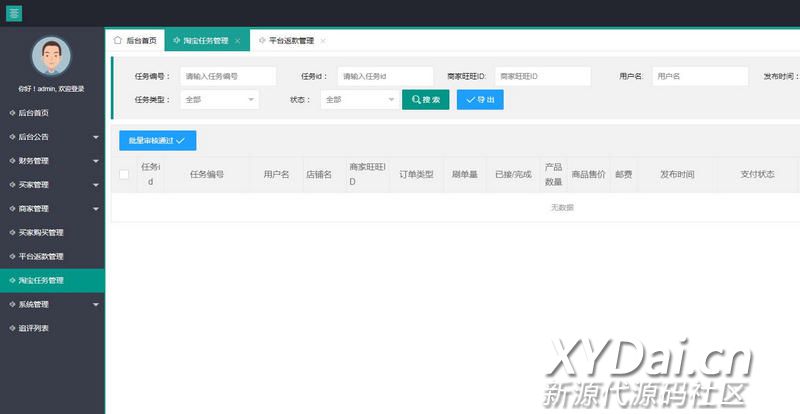This screenshot has width=800, height=414.
Task: Click the diamond icon beside 后台公告
Action: (x=12, y=137)
